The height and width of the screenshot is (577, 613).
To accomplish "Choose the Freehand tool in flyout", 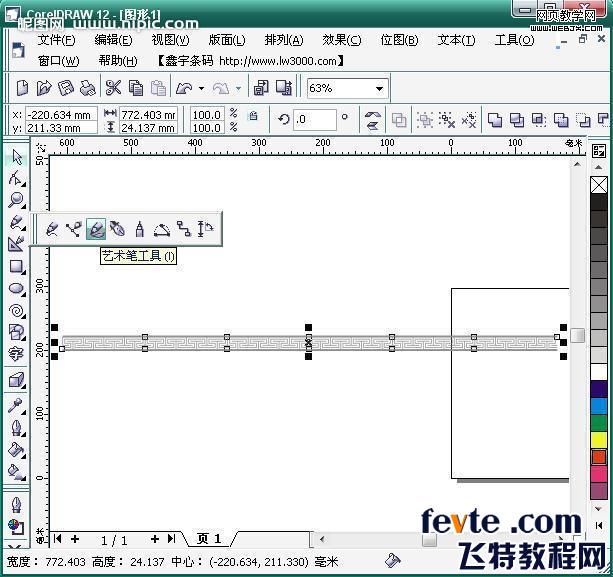I will (x=52, y=229).
